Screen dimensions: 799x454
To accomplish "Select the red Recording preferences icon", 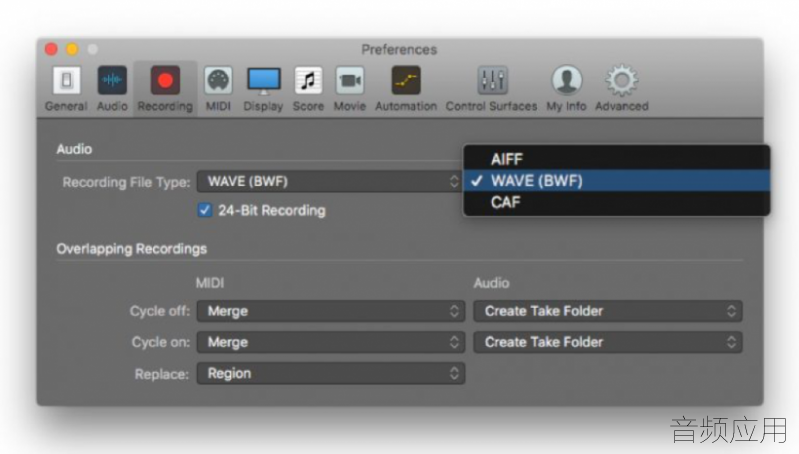I will (165, 81).
